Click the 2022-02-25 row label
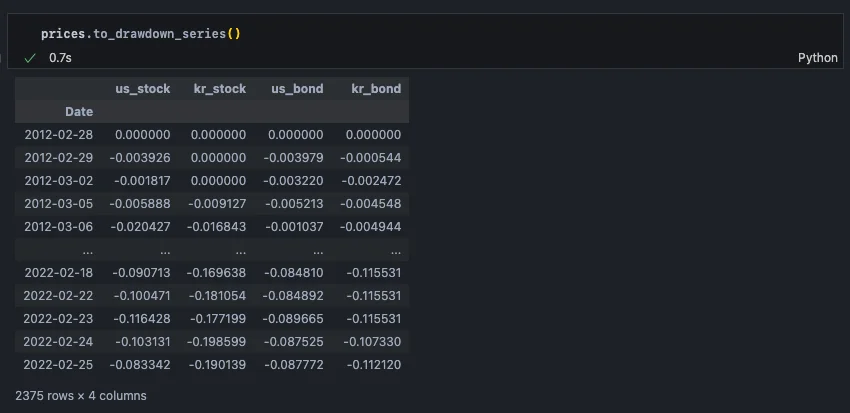This screenshot has height=413, width=850. click(x=58, y=365)
